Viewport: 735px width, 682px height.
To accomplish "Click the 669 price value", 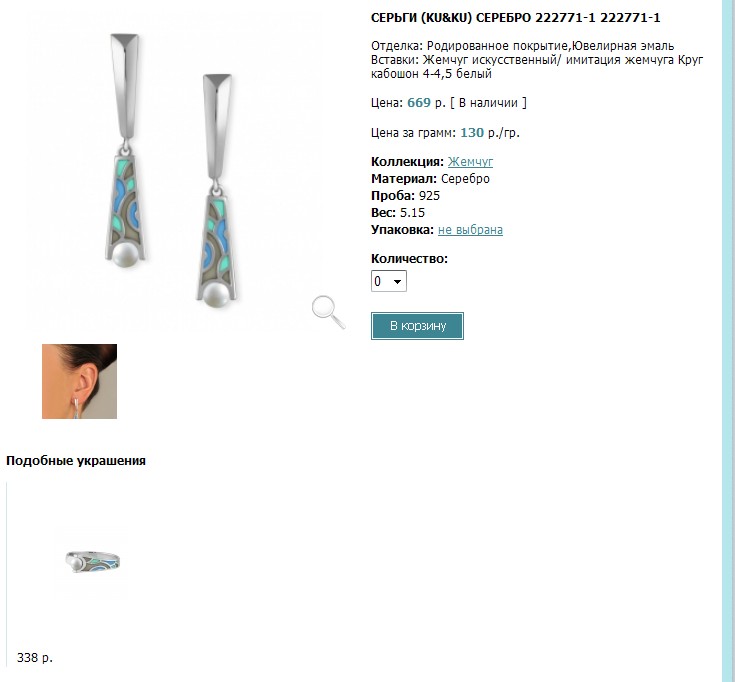I will (x=419, y=103).
